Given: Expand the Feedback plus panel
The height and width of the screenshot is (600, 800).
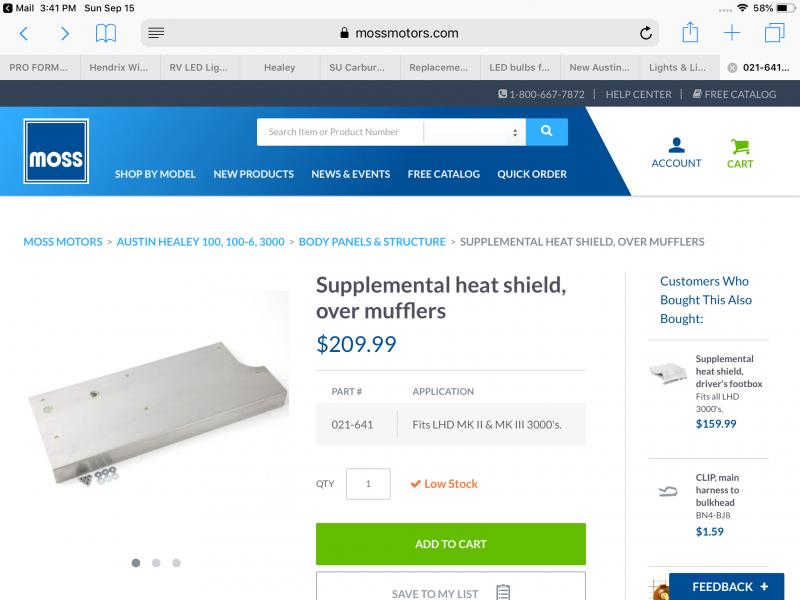Looking at the screenshot, I should (727, 586).
